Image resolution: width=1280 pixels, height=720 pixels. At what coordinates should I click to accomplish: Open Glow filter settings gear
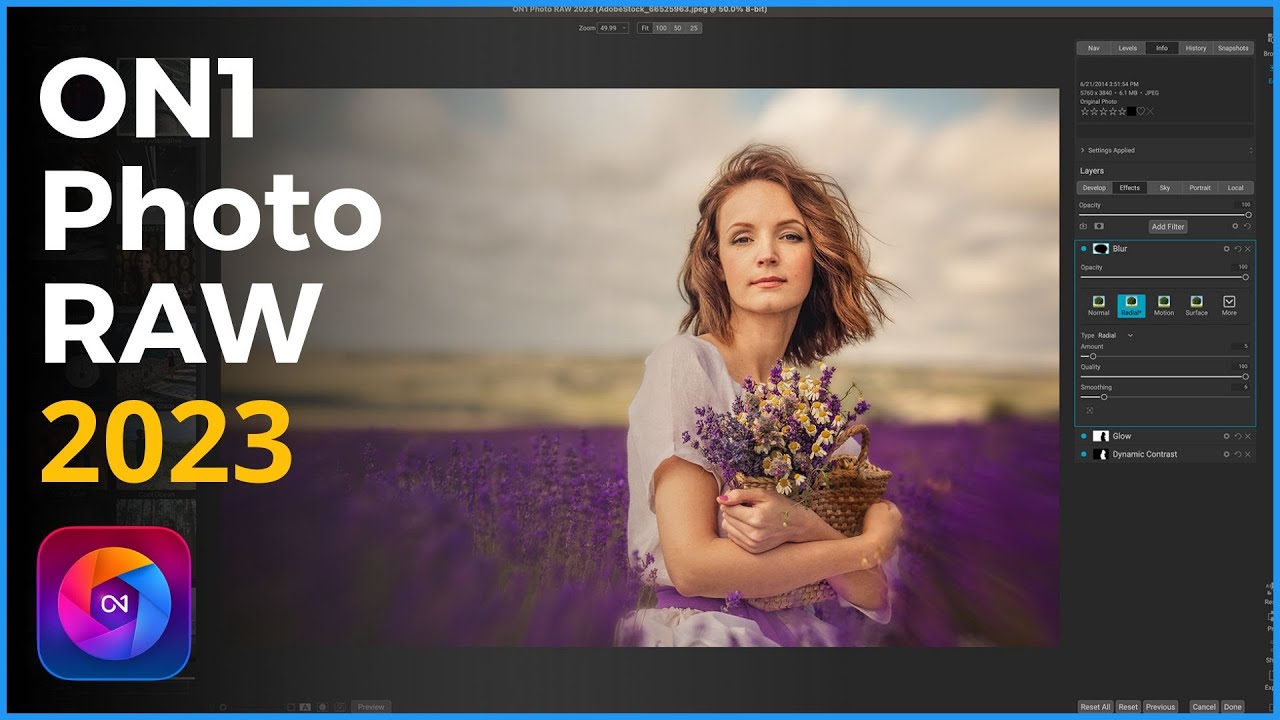coord(1227,436)
